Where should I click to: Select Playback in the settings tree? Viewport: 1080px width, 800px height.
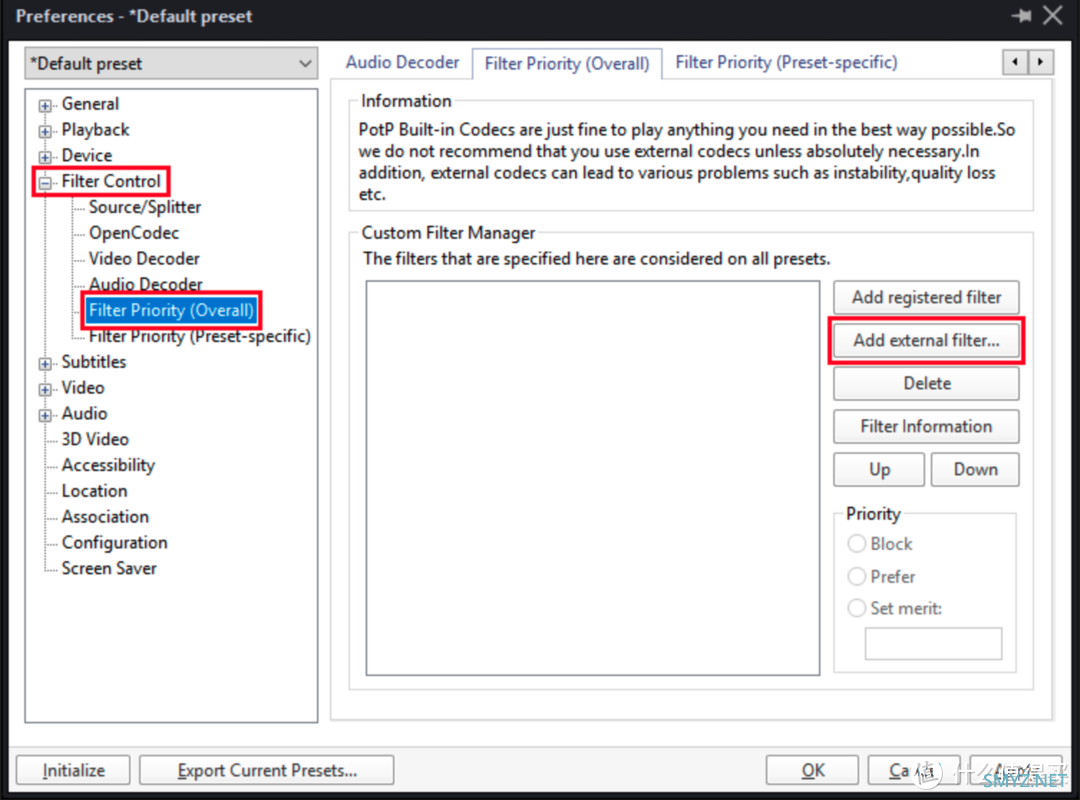pos(95,130)
